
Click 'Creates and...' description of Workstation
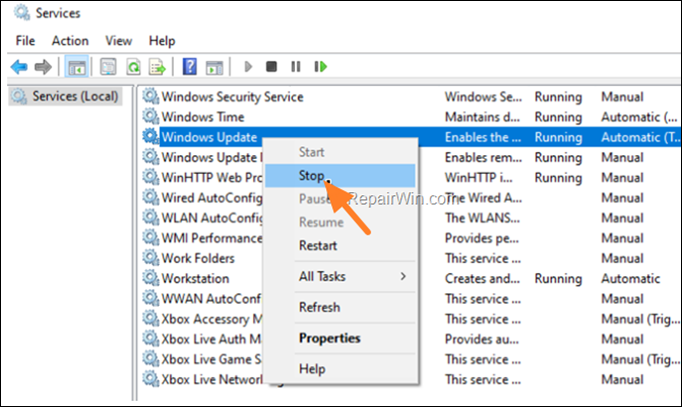click(x=482, y=278)
